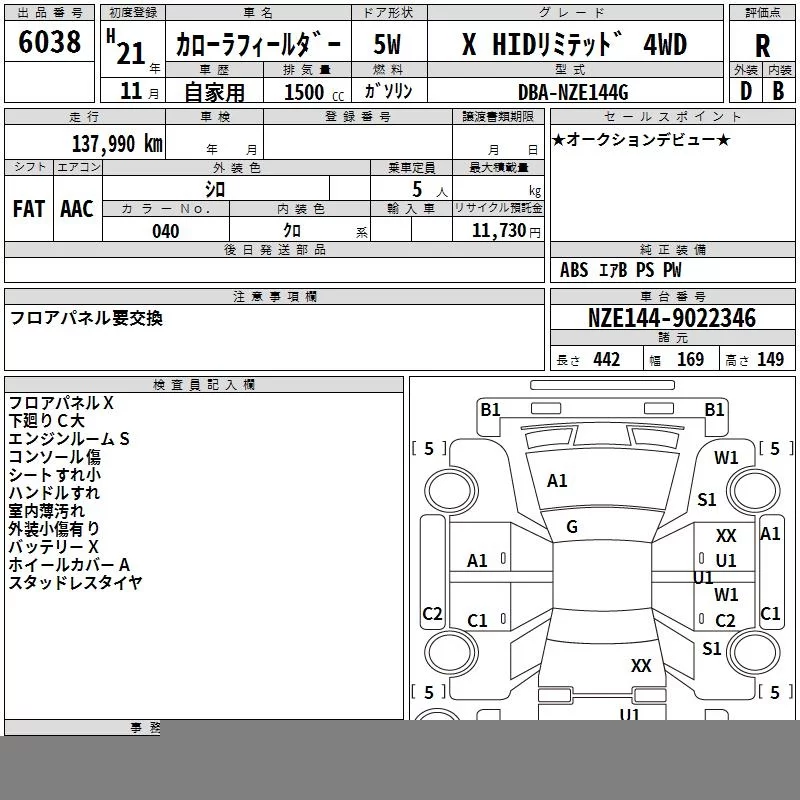The image size is (800, 800).
Task: Click 諸元 header label
Action: click(x=672, y=337)
